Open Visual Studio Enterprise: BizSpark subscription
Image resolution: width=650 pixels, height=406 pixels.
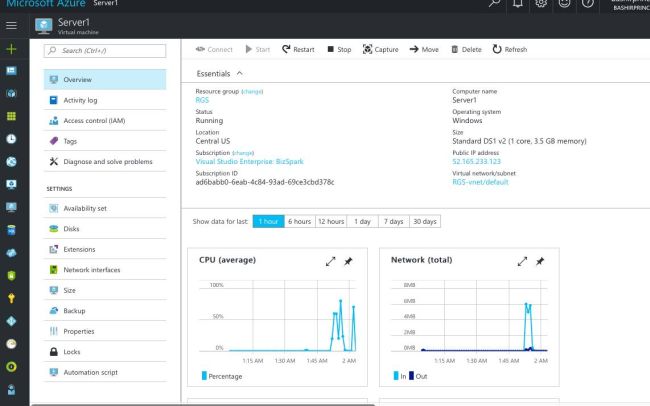click(250, 161)
